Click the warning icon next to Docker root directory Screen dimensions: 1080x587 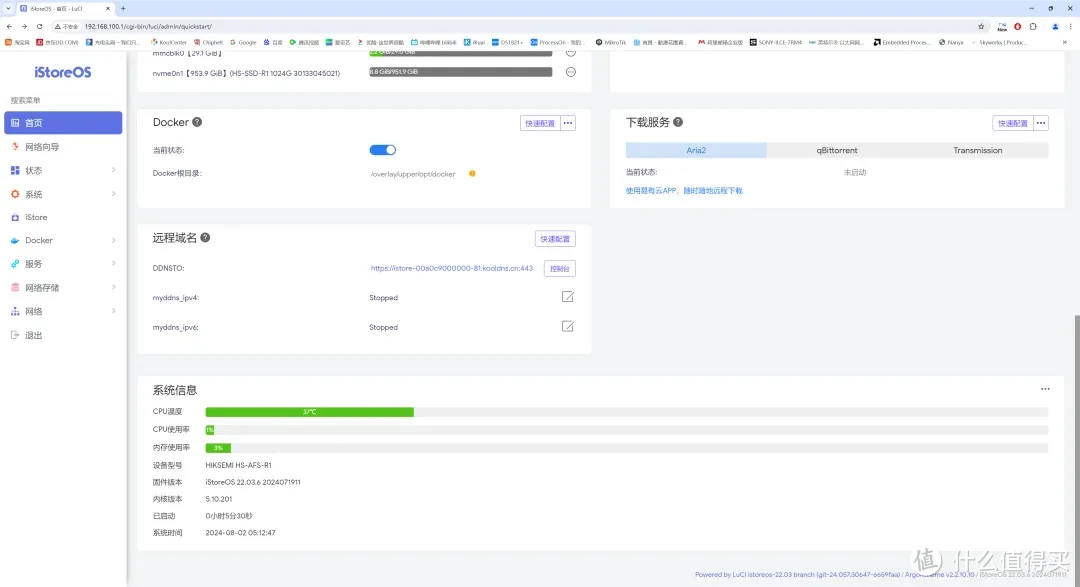[472, 172]
